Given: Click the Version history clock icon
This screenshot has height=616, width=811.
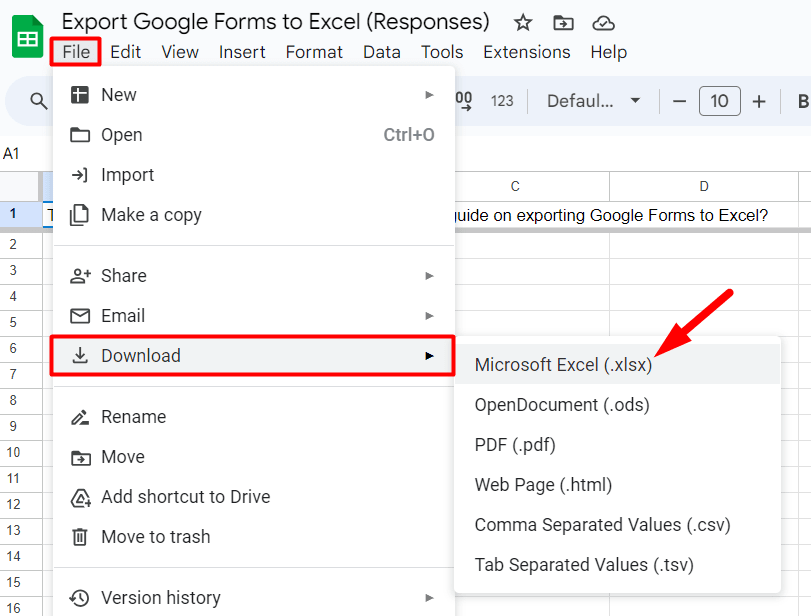Looking at the screenshot, I should [80, 598].
